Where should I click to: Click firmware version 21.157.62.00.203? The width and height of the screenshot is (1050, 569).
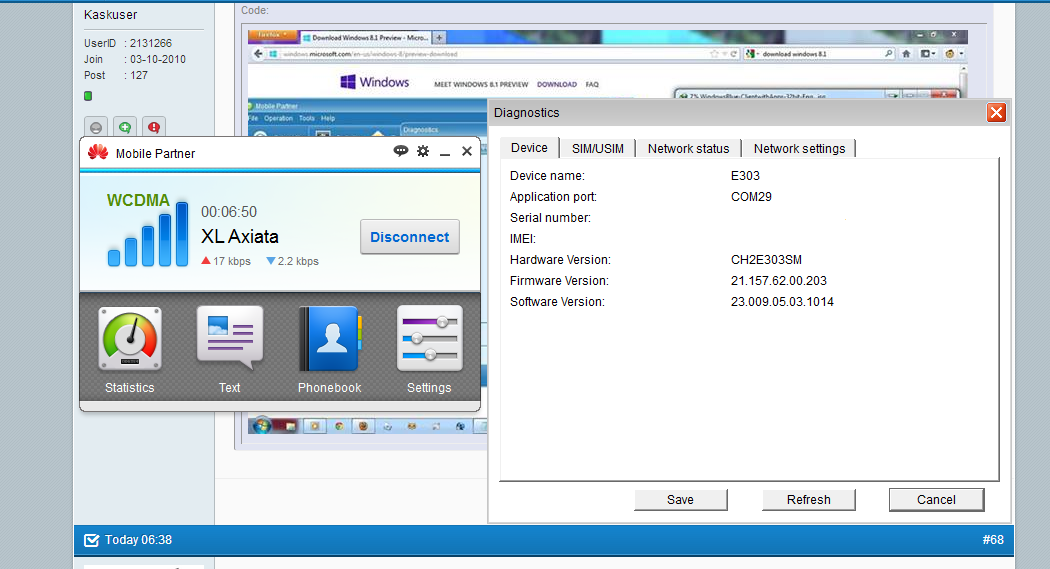tap(779, 280)
